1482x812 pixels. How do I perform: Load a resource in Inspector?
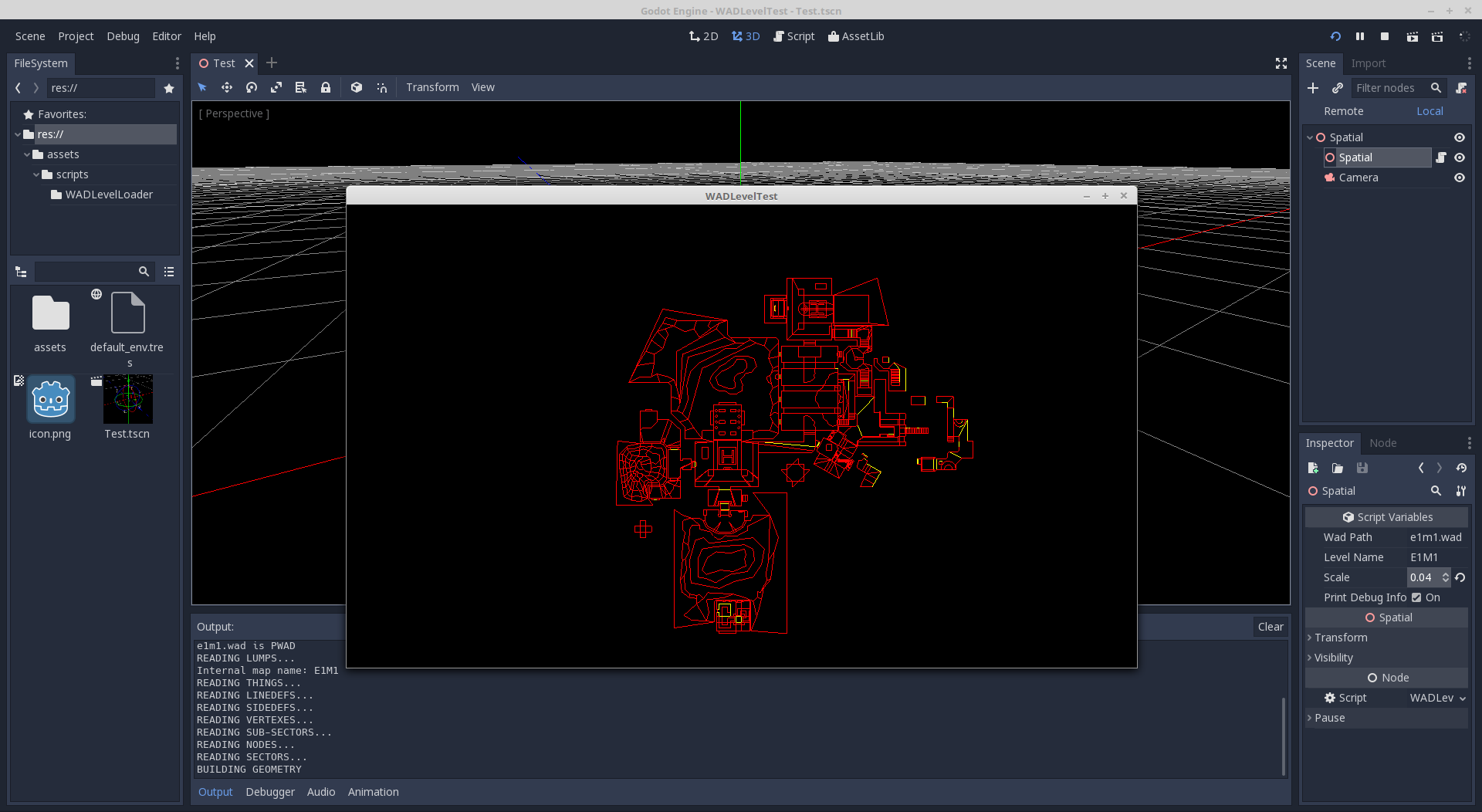click(x=1338, y=468)
